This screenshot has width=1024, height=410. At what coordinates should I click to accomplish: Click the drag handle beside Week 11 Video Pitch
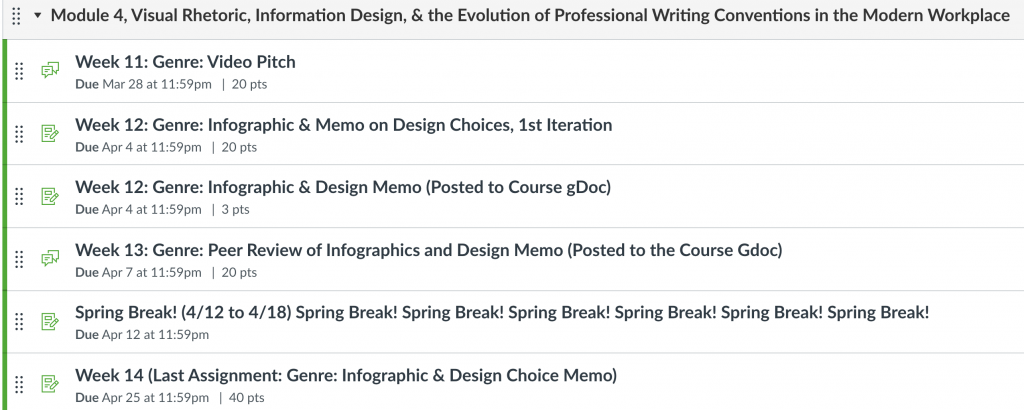[x=19, y=71]
